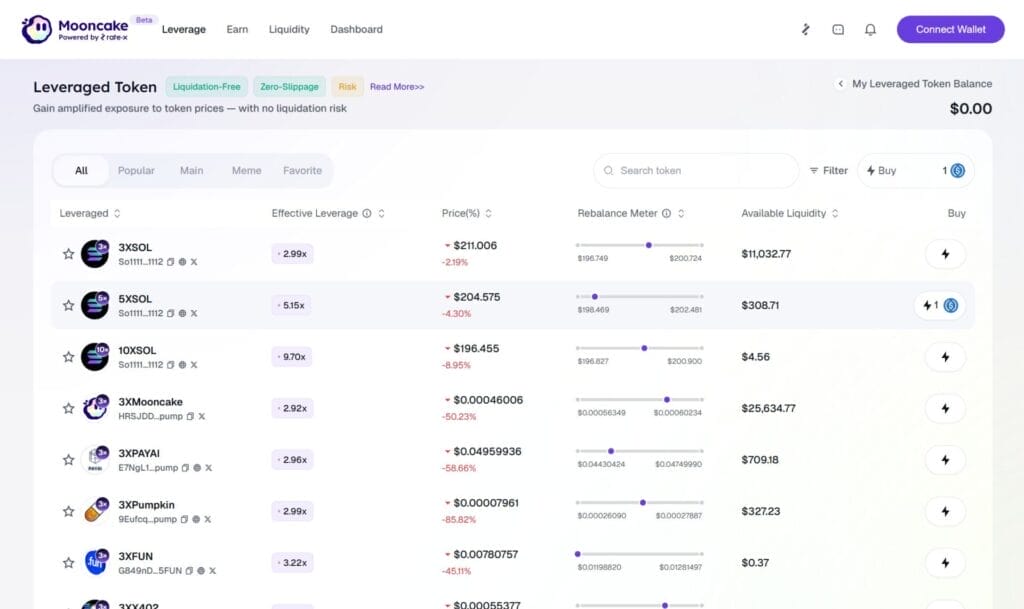Sort by Effective Leverage arrows
The height and width of the screenshot is (609, 1024).
coord(381,213)
